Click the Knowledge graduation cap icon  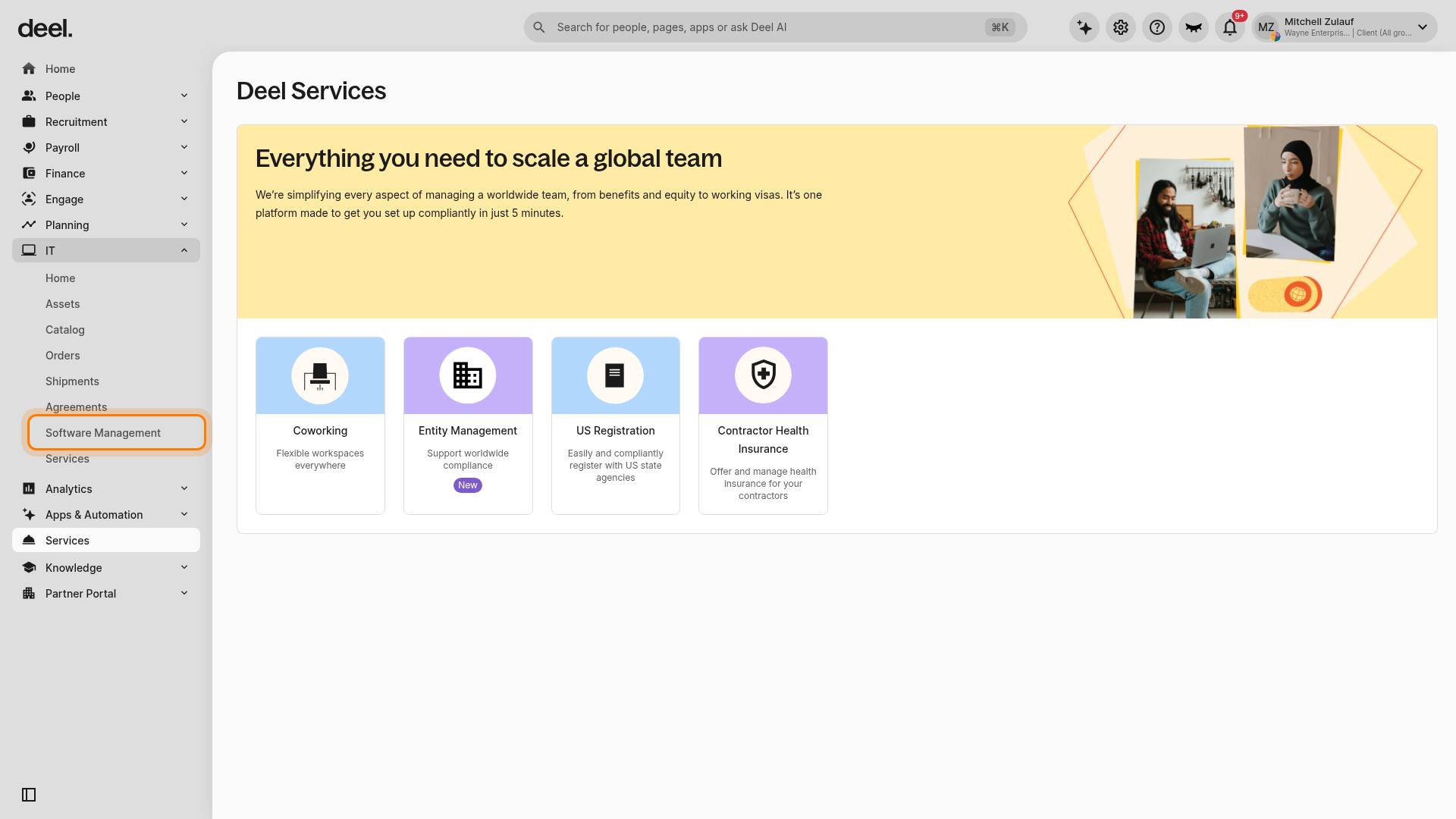29,568
